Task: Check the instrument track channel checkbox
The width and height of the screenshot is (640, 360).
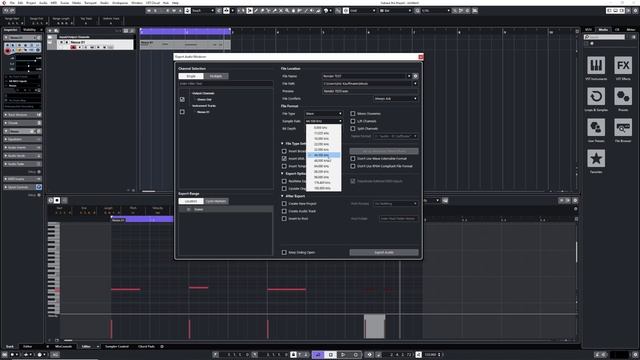Action: tap(182, 112)
